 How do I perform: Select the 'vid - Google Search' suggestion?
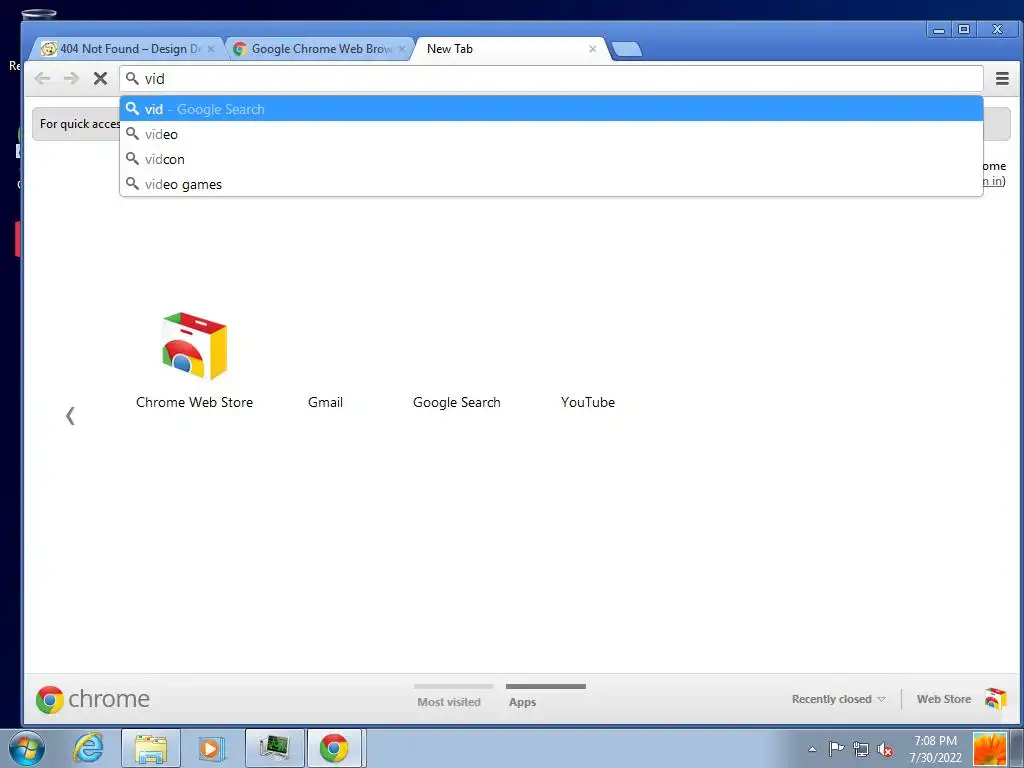(551, 109)
